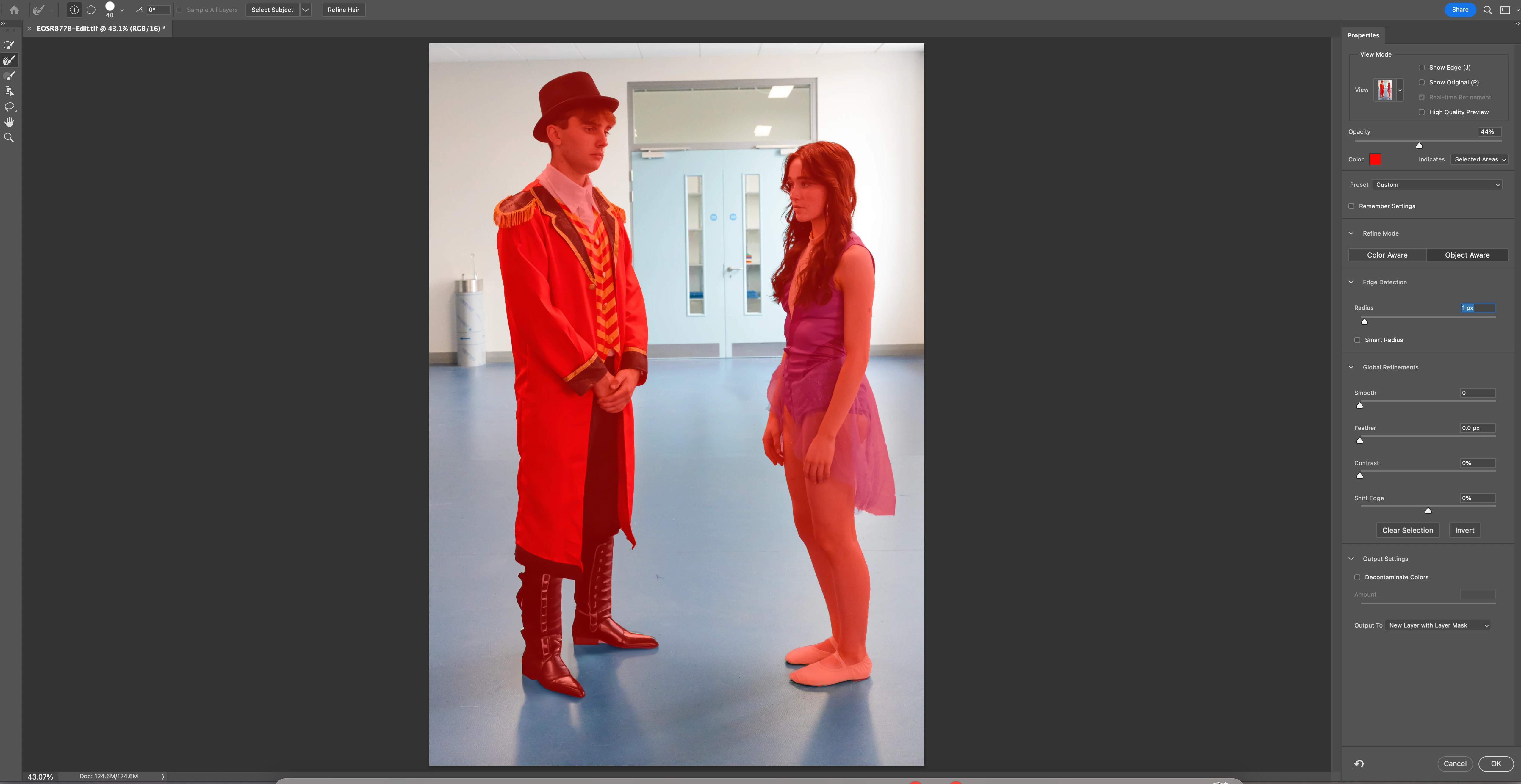The height and width of the screenshot is (784, 1521).
Task: Click the Home icon
Action: [x=14, y=10]
